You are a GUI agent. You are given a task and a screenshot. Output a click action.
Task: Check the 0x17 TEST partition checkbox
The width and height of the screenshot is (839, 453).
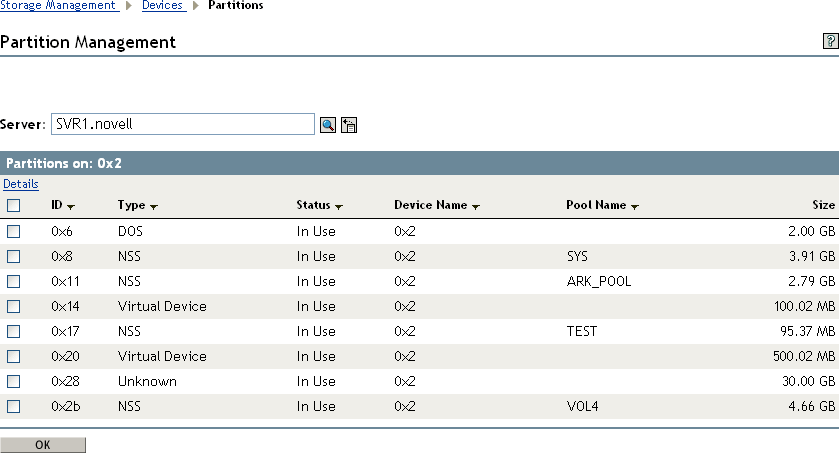pyautogui.click(x=13, y=331)
